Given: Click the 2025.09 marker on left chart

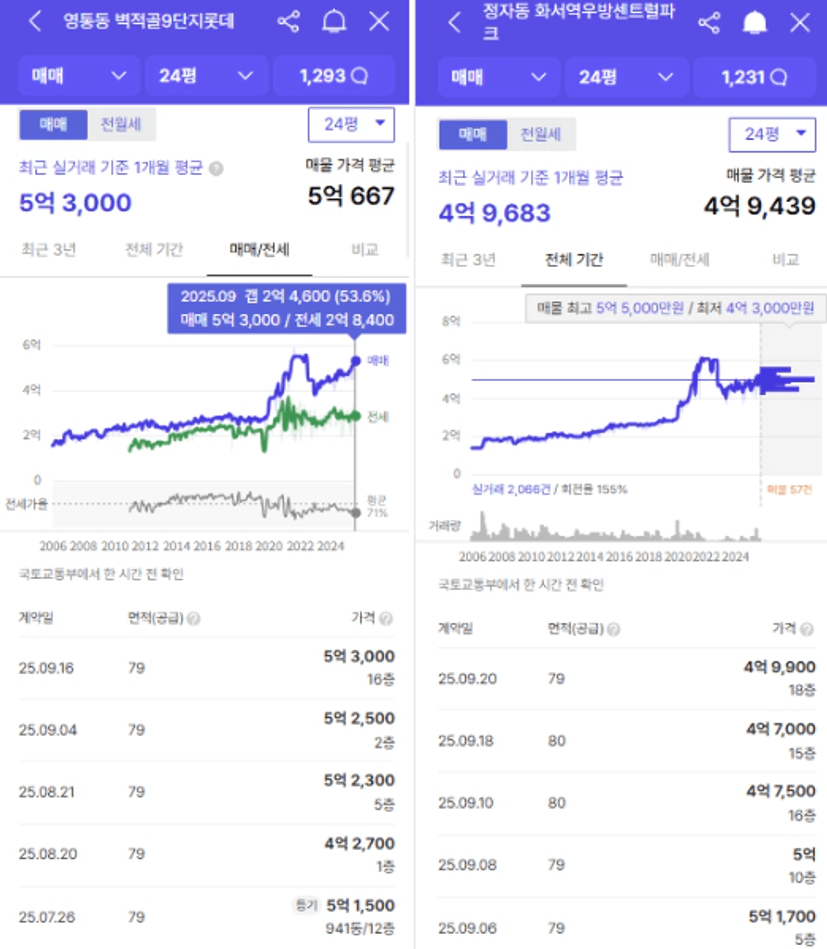Looking at the screenshot, I should coord(355,361).
